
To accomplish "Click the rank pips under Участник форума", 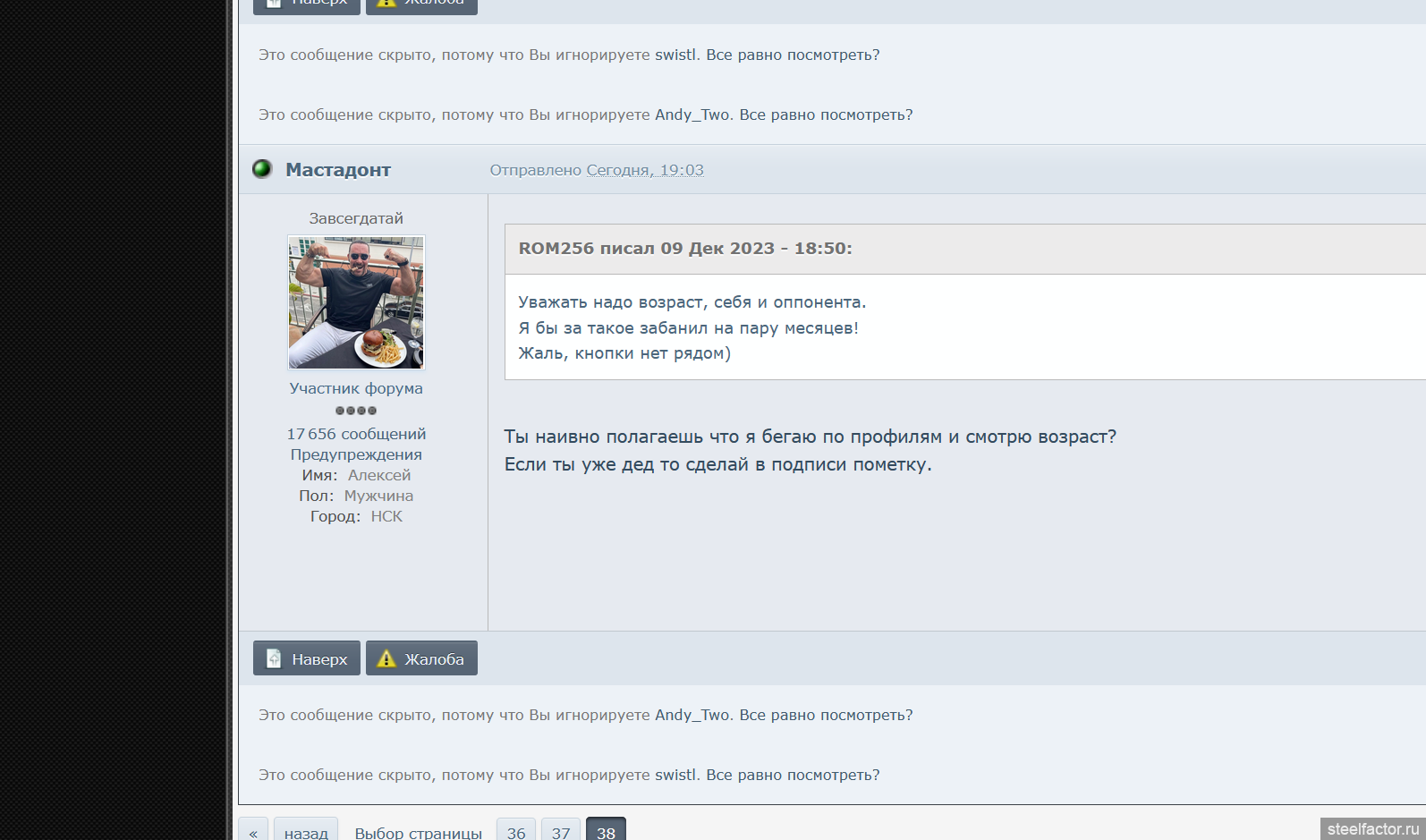I will 356,411.
